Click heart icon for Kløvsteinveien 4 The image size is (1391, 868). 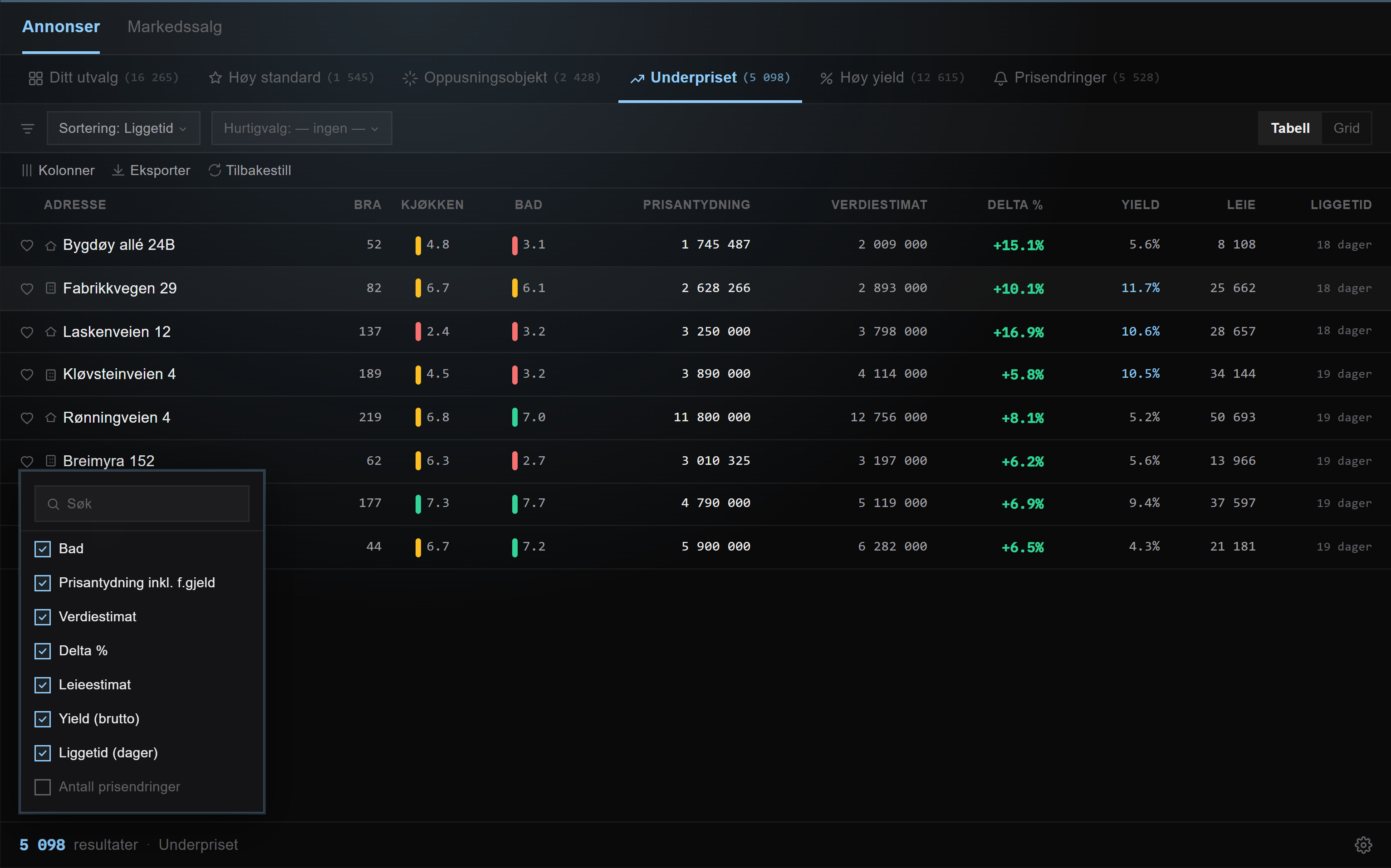pyautogui.click(x=27, y=374)
